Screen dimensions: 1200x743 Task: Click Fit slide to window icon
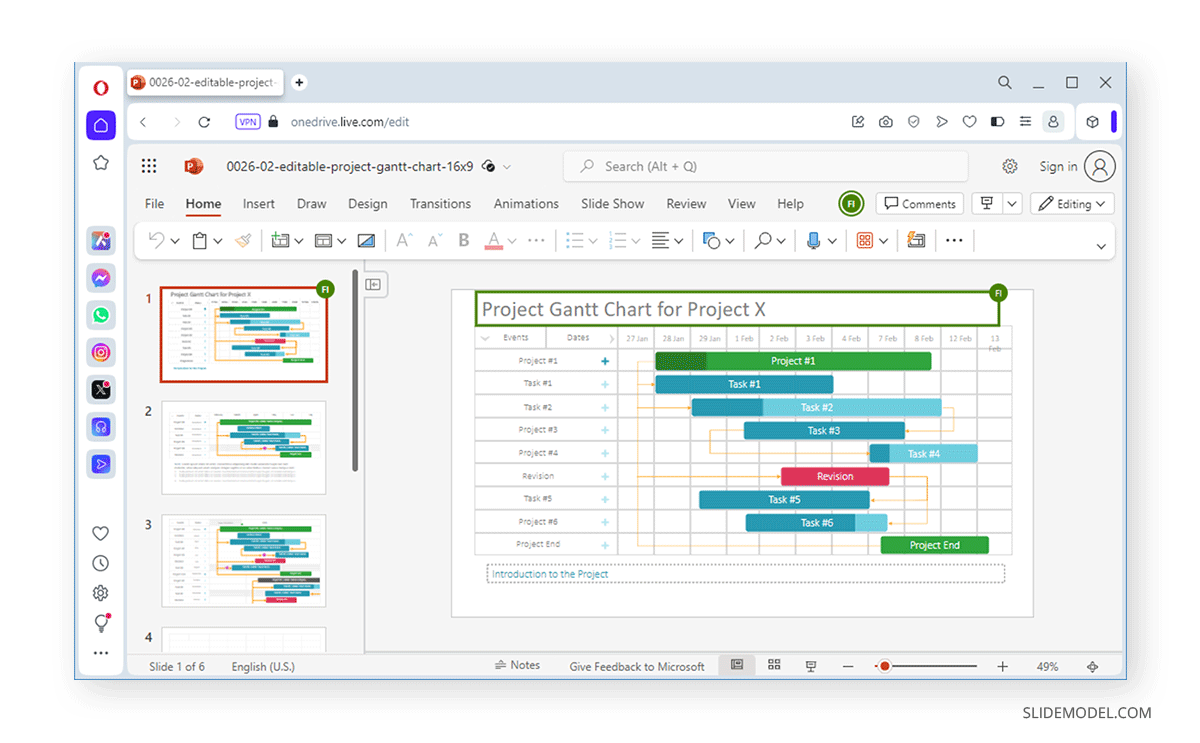point(1093,666)
